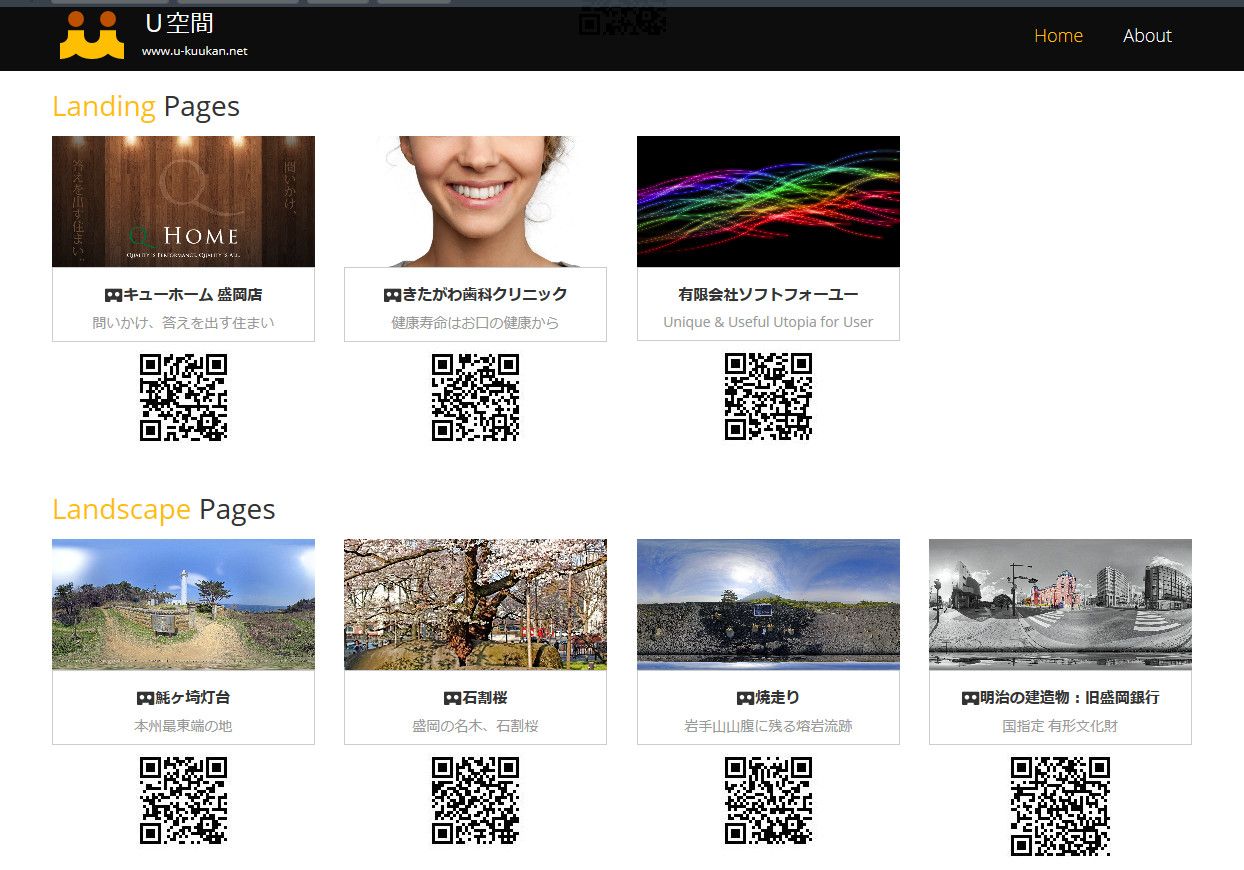This screenshot has width=1244, height=870.
Task: Click the U空間 orange logo icon
Action: pyautogui.click(x=92, y=35)
